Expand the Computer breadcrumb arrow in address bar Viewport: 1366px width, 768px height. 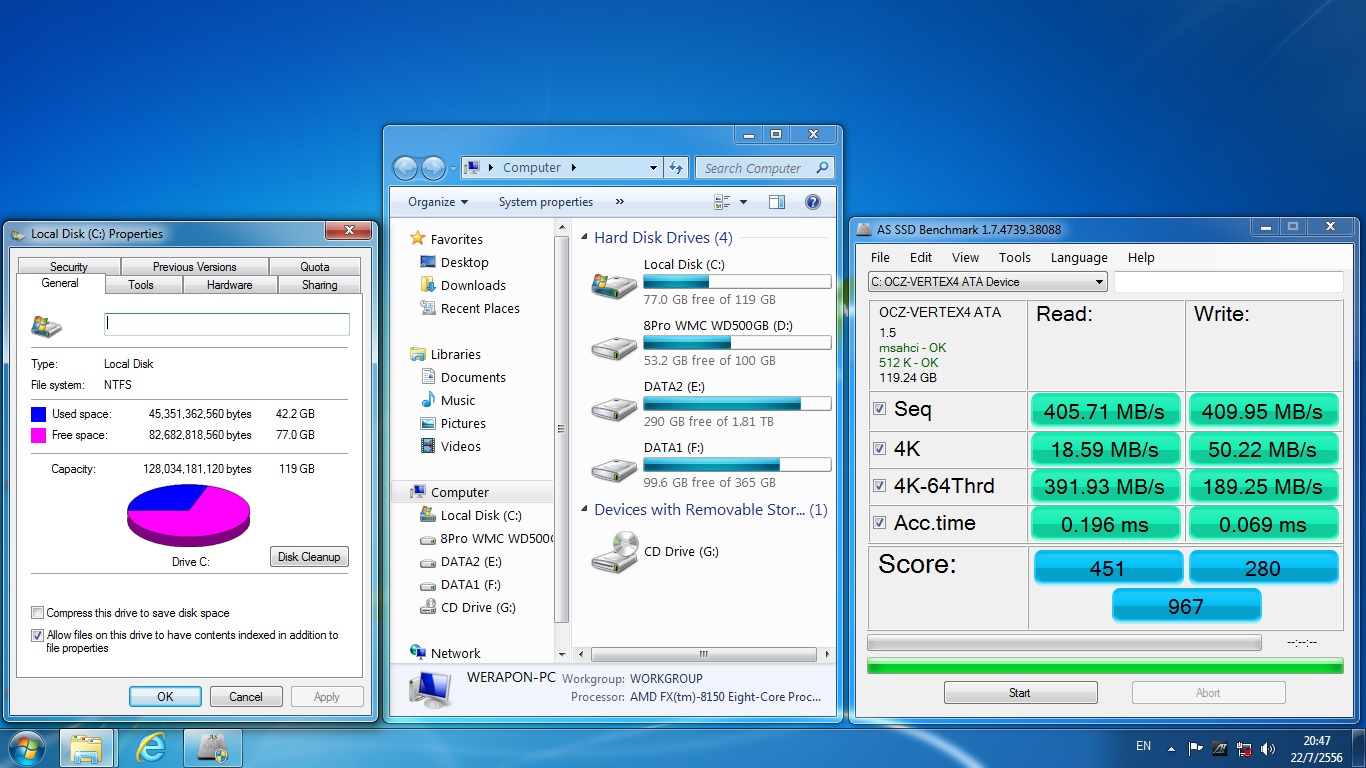click(573, 168)
